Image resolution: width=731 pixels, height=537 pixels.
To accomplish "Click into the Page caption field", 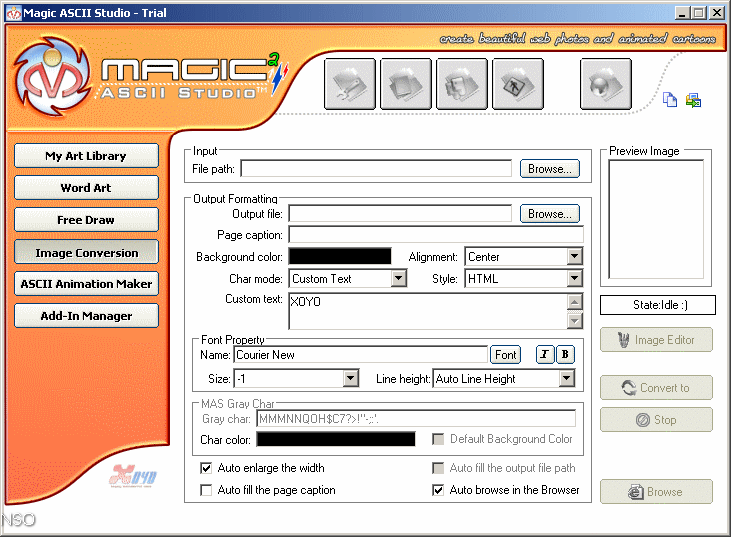I will pyautogui.click(x=436, y=234).
